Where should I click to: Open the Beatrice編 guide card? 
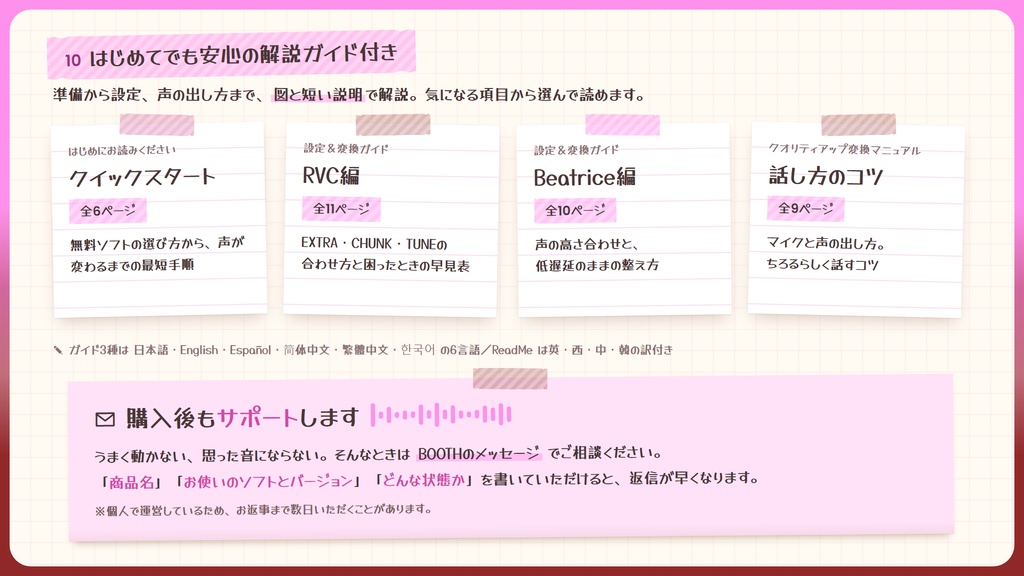(x=624, y=219)
